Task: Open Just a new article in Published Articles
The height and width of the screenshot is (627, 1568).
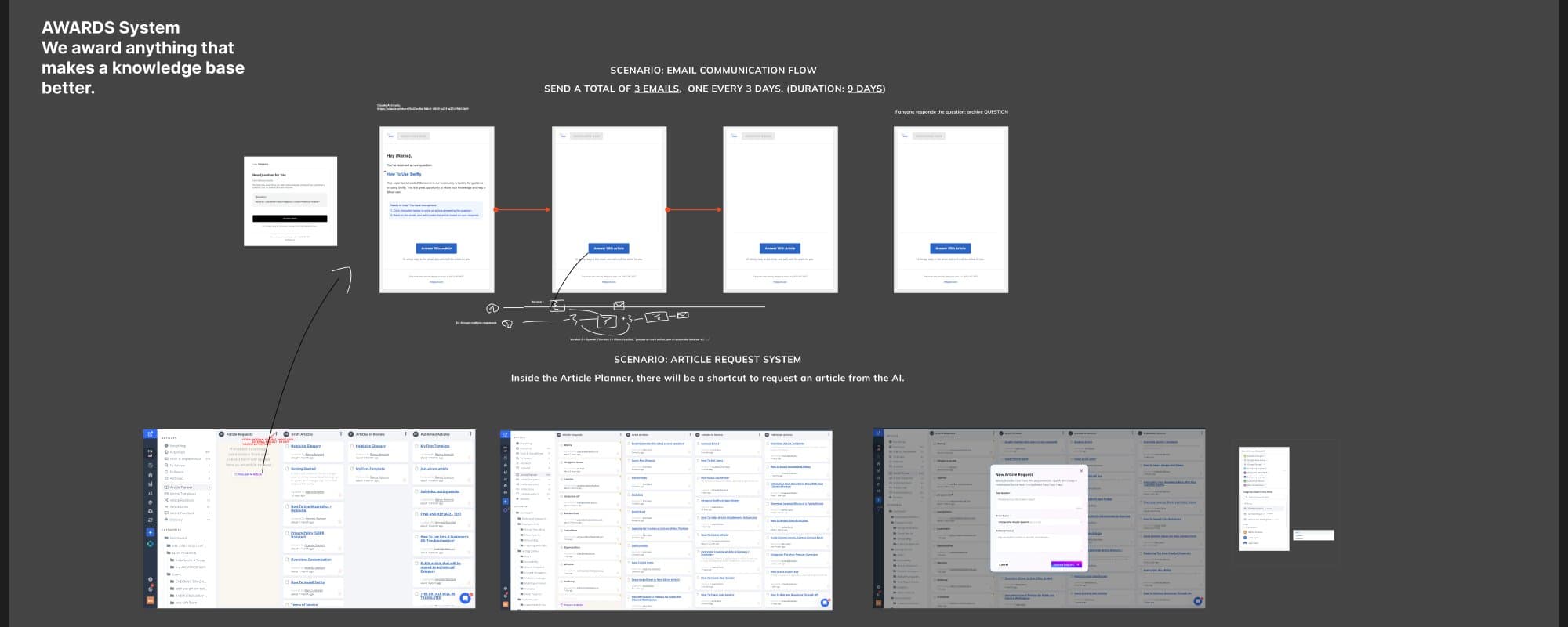Action: click(x=434, y=469)
